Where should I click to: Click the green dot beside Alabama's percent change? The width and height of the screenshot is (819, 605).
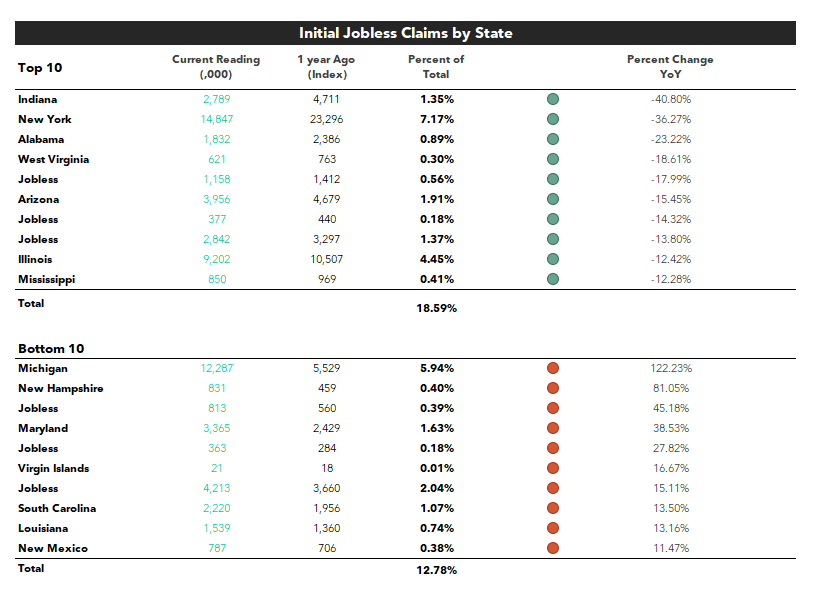[553, 139]
